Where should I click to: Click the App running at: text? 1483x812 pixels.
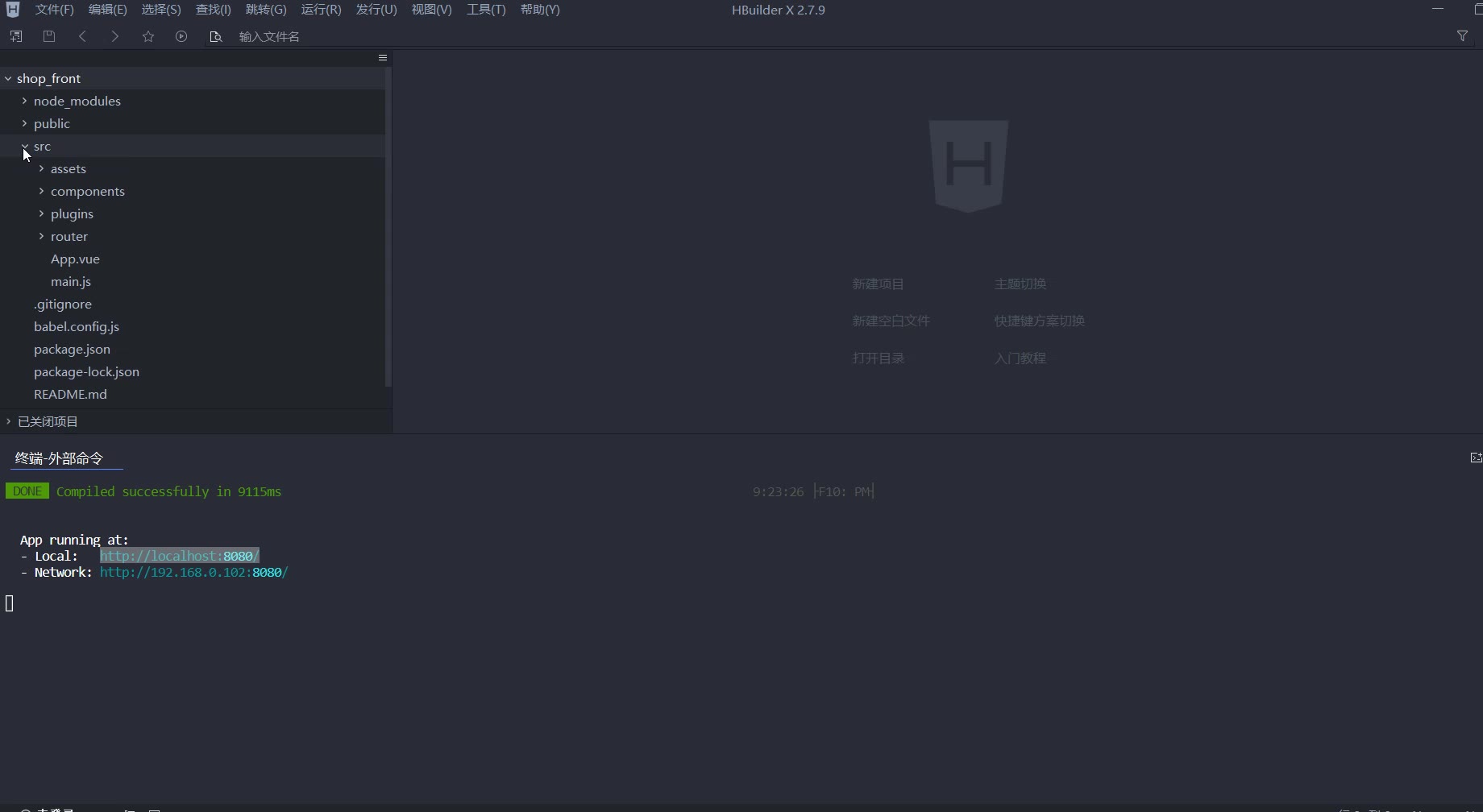[x=74, y=540]
